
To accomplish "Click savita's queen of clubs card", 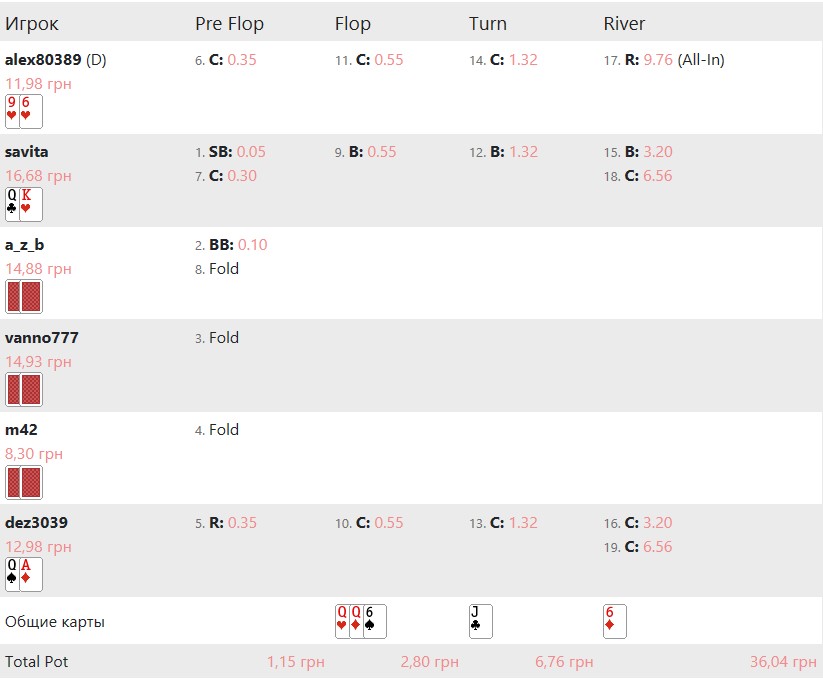I will tap(12, 204).
